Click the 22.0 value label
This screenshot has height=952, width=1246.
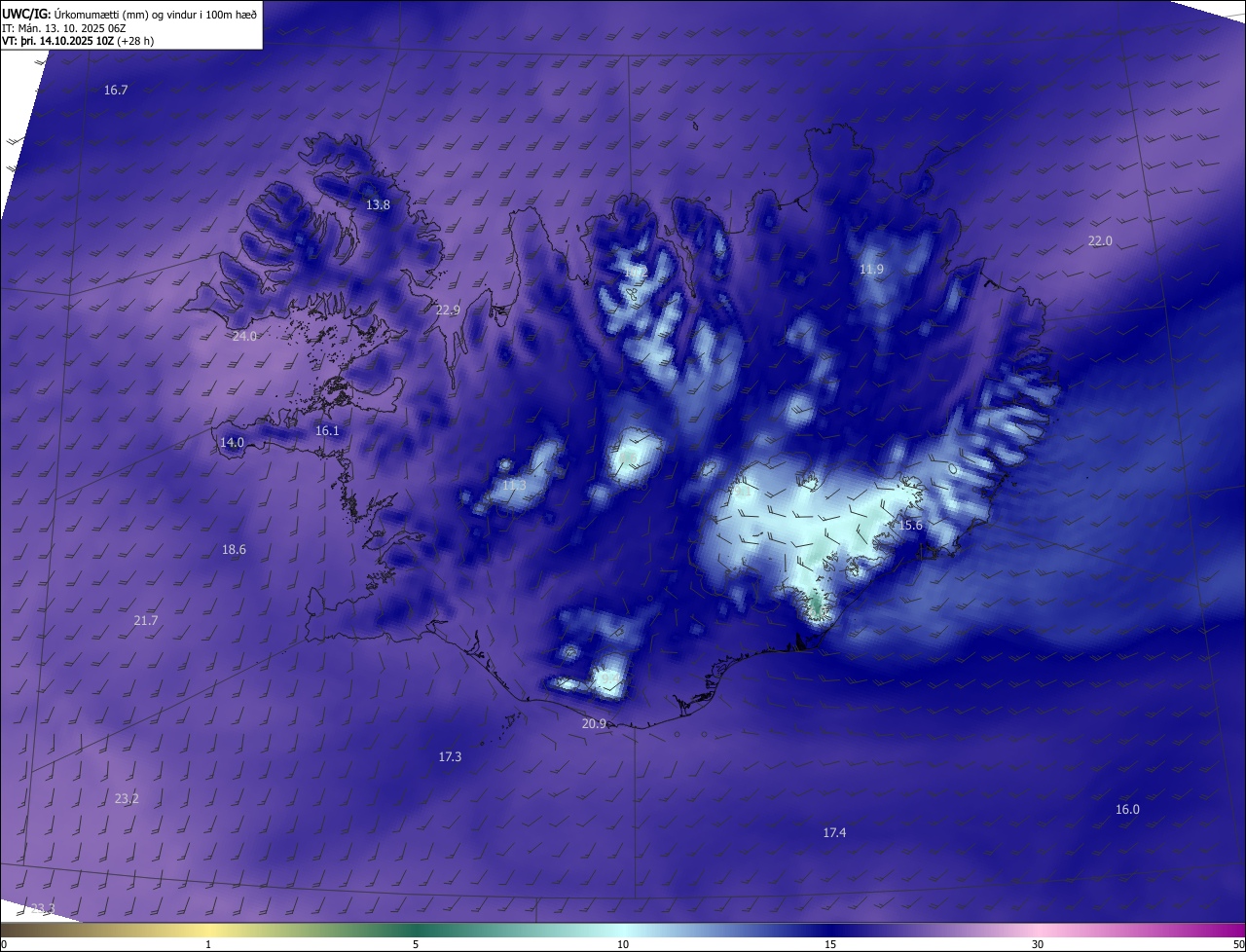(1099, 241)
